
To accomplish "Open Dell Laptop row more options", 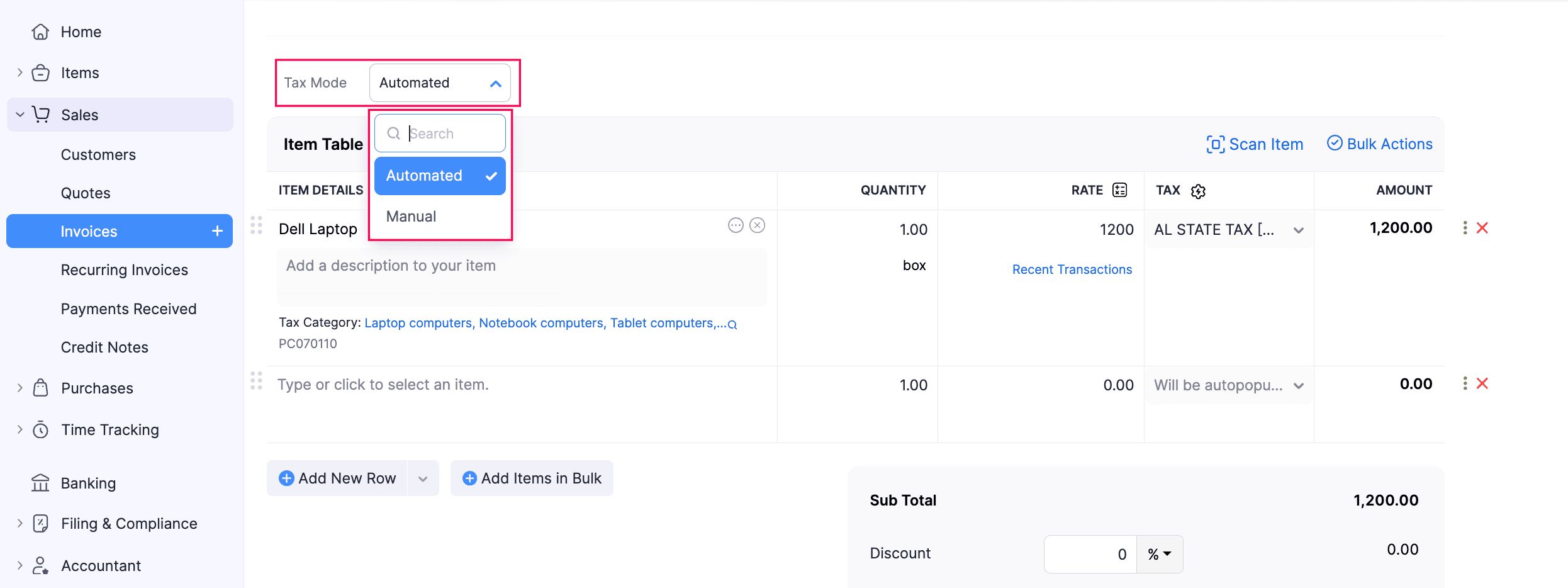I will click(x=1465, y=228).
